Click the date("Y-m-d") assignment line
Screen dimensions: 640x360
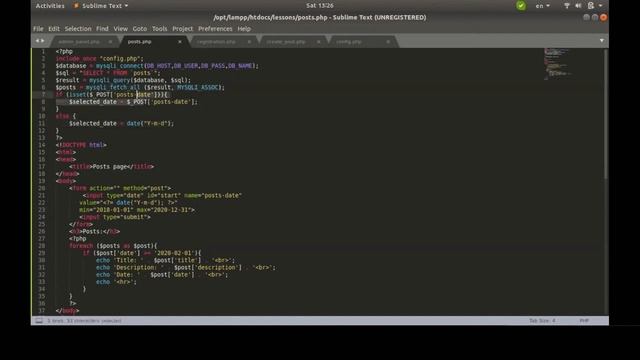tap(121, 123)
